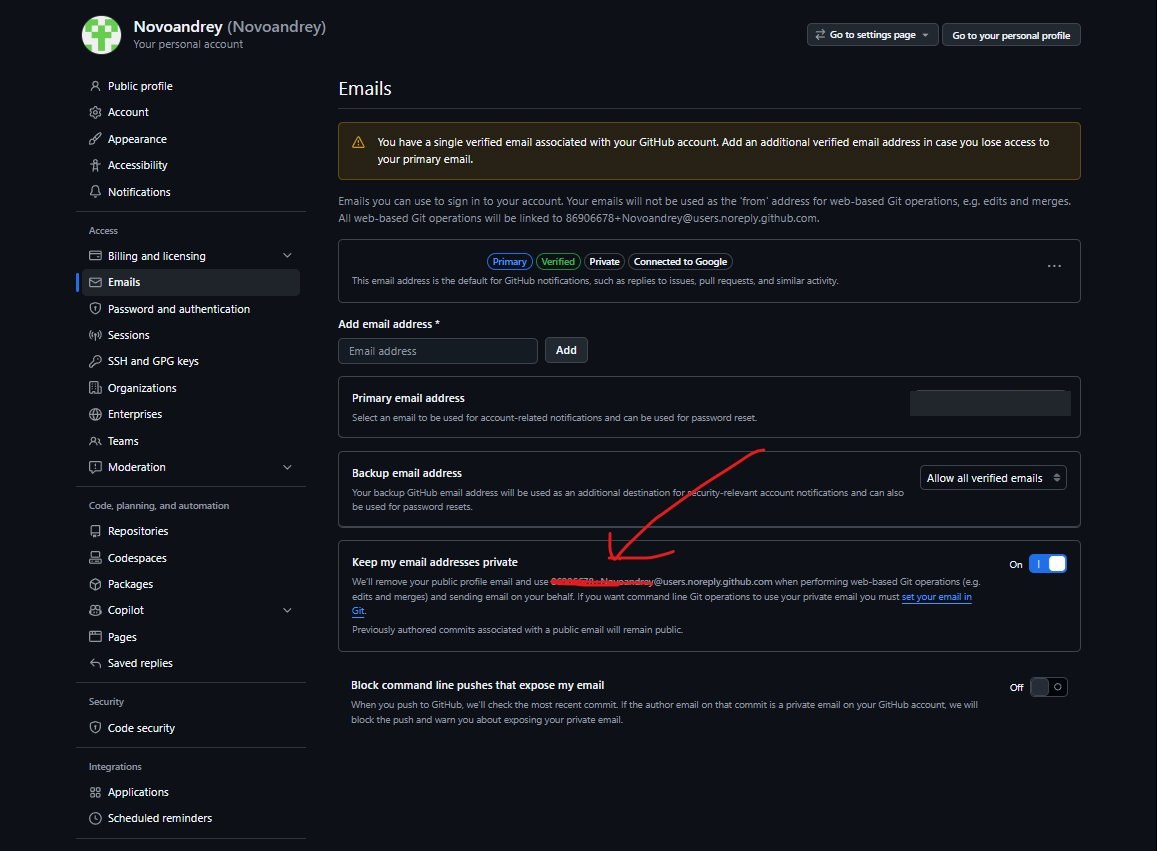Open SSH and GPG keys page
Image resolution: width=1157 pixels, height=851 pixels.
tap(153, 361)
